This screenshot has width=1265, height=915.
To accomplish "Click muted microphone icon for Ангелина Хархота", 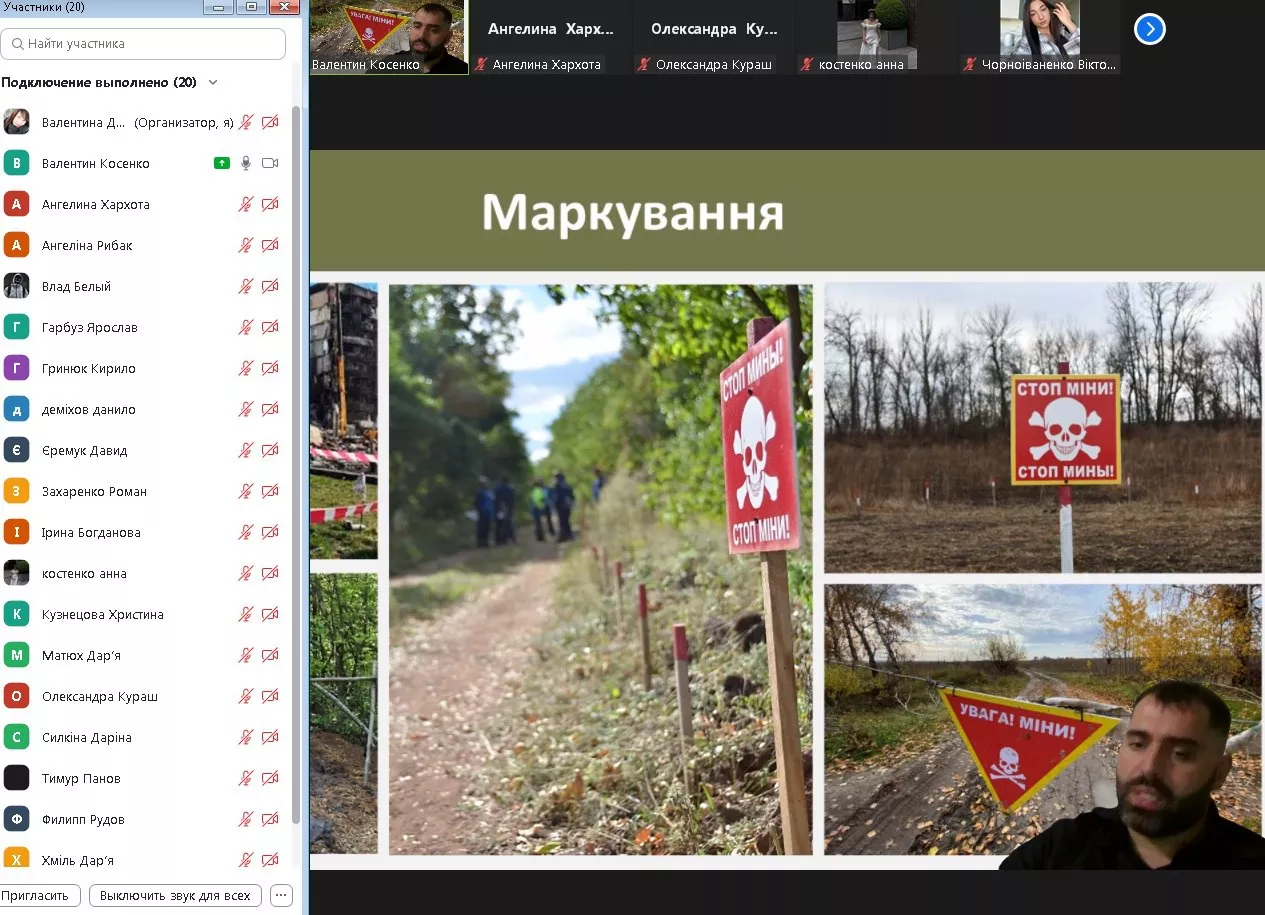I will [x=246, y=204].
